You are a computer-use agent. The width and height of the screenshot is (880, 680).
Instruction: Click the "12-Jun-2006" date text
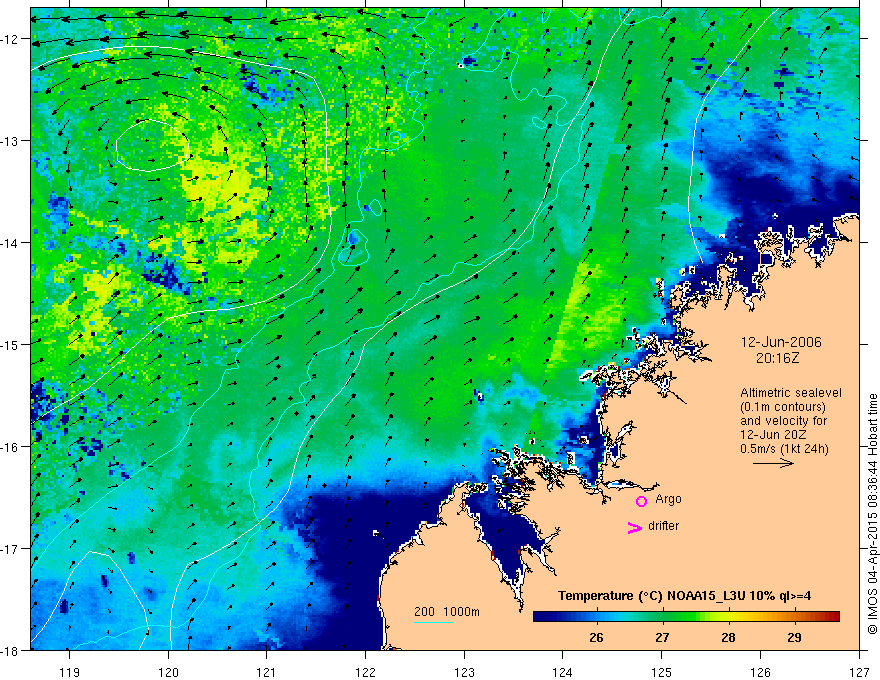pyautogui.click(x=781, y=342)
